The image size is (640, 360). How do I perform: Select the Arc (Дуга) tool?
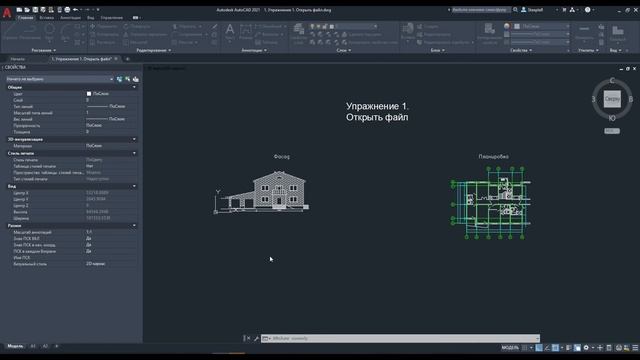pos(65,32)
